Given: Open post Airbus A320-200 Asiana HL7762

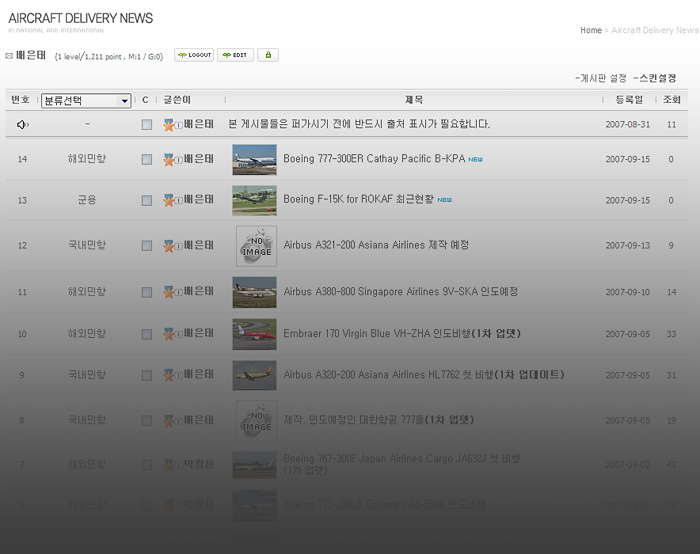Looking at the screenshot, I should [x=424, y=375].
